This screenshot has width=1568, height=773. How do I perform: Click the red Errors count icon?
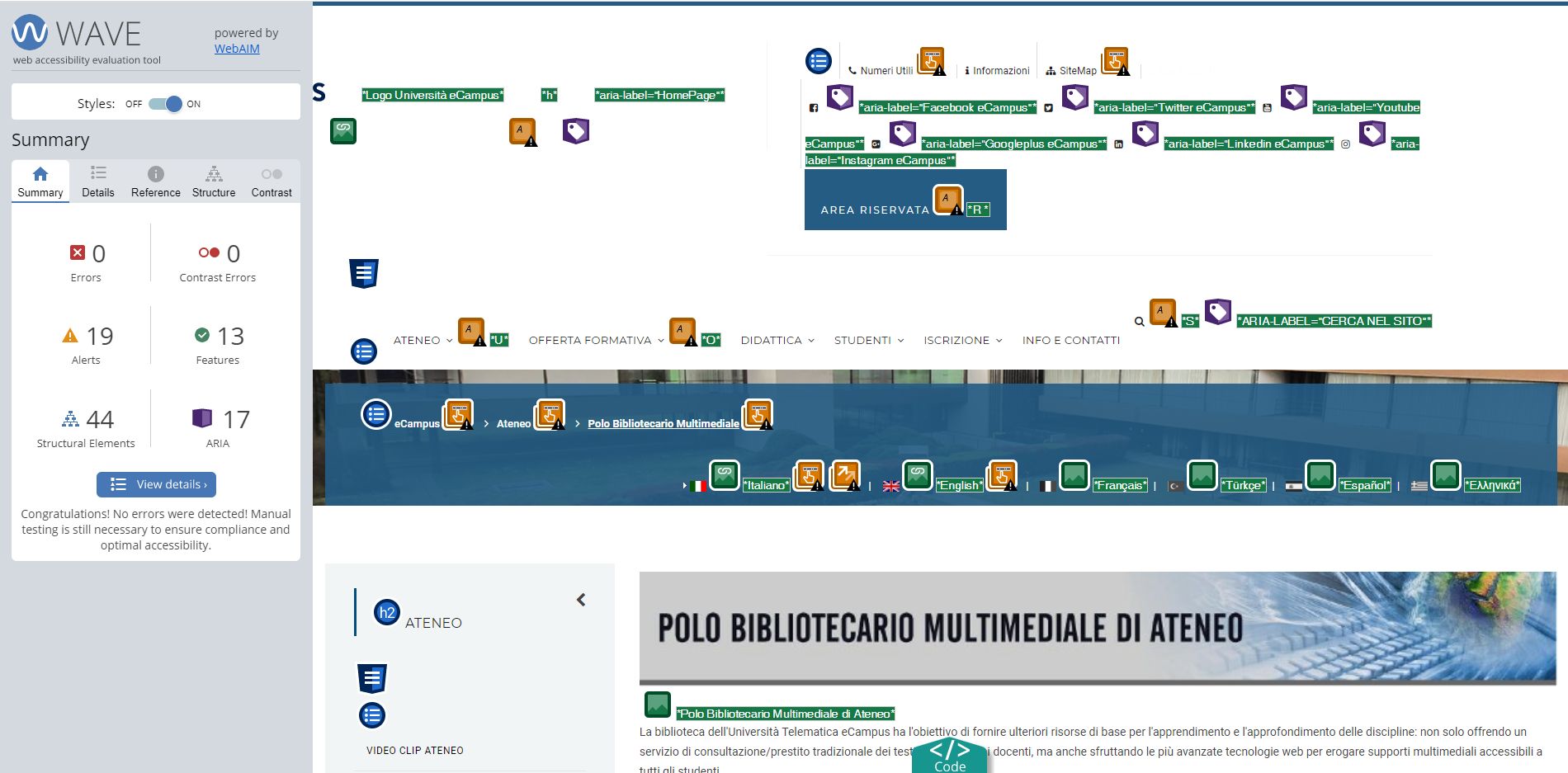(78, 252)
